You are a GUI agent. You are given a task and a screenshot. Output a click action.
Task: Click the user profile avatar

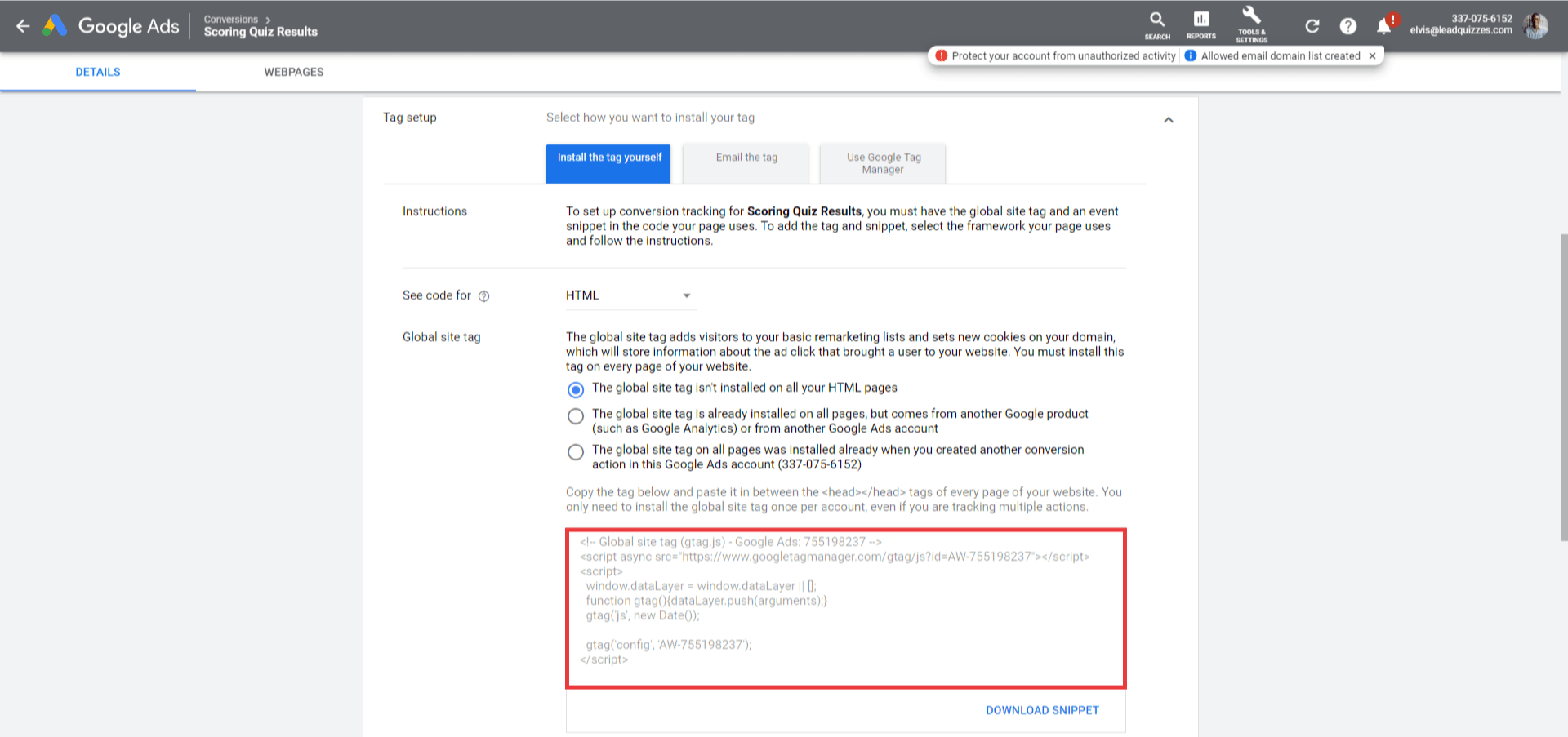pyautogui.click(x=1535, y=25)
